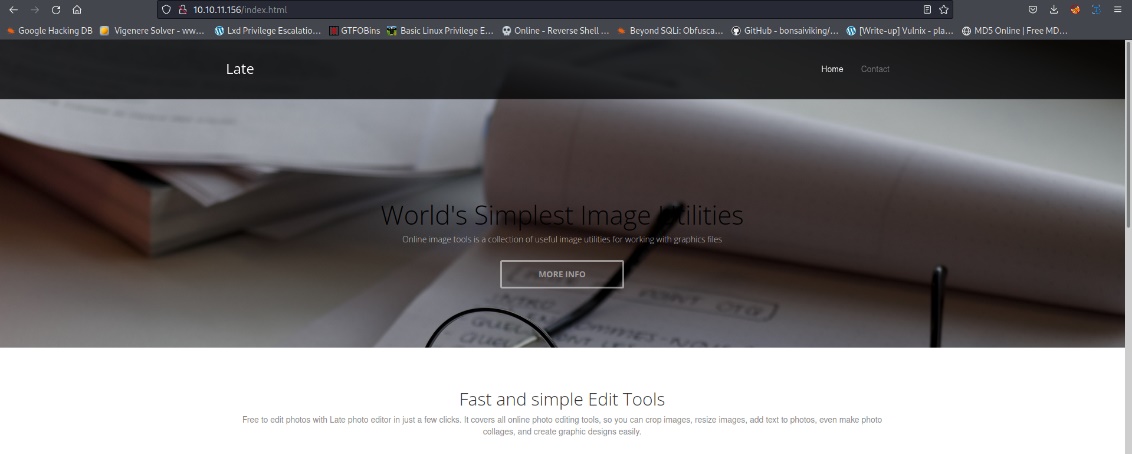Reload the current page
Image resolution: width=1132 pixels, height=454 pixels.
point(56,9)
